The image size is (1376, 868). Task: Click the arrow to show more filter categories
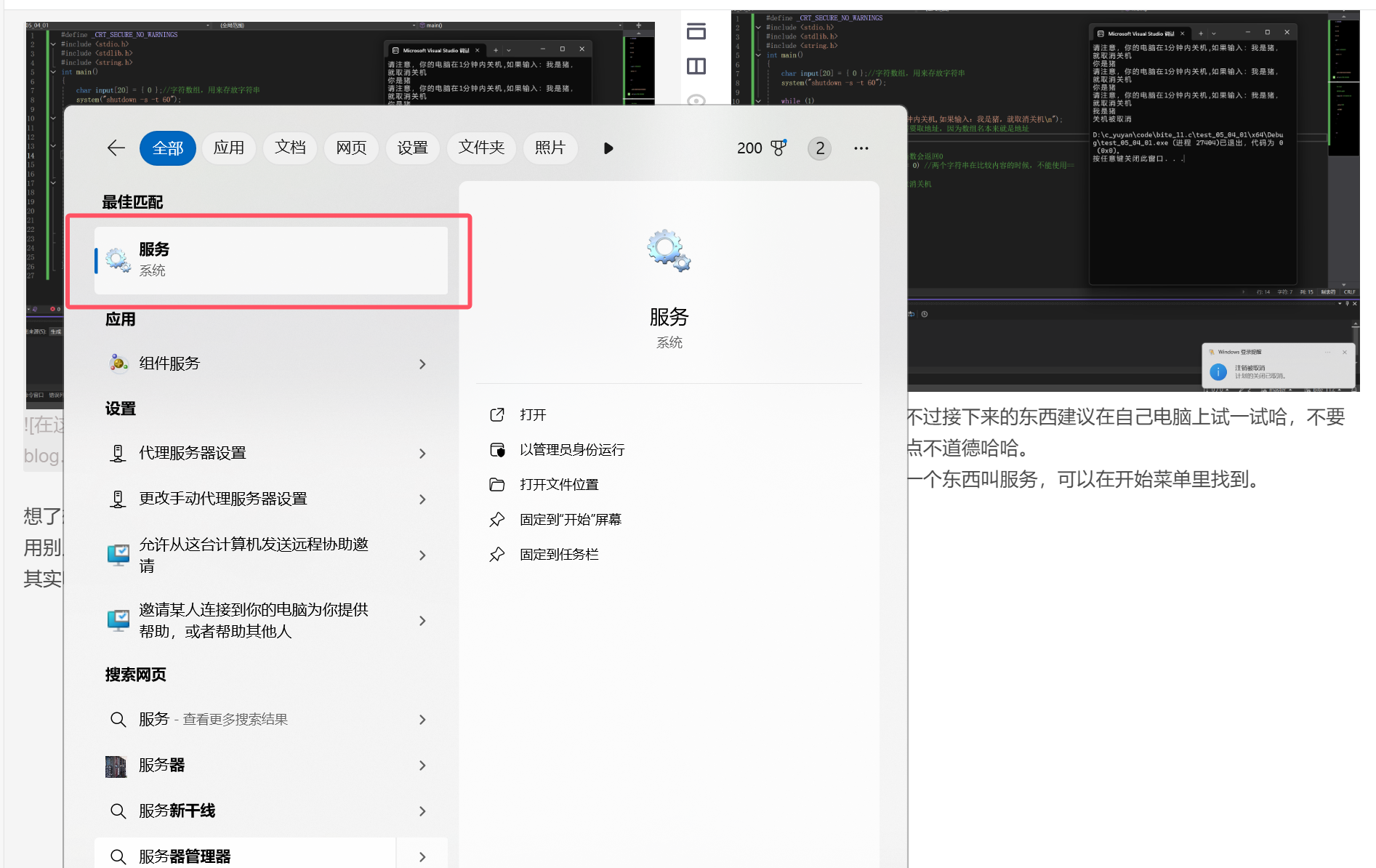(x=608, y=148)
